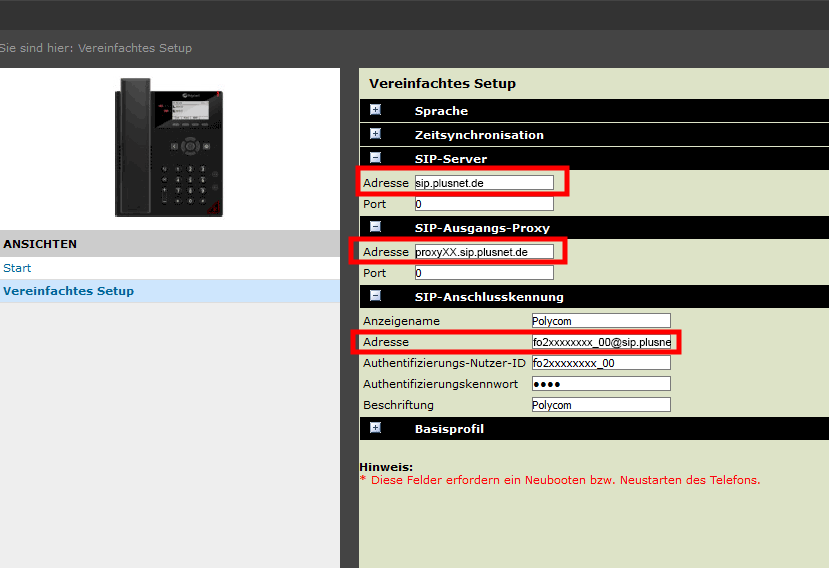The width and height of the screenshot is (829, 568).
Task: Click the SIP-Ausgangs-Proxy Port field
Action: pyautogui.click(x=484, y=273)
